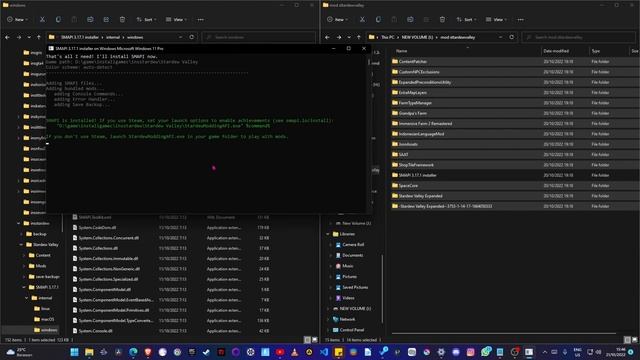This screenshot has width=640, height=360.
Task: Collapse Stardew Valley folder in left tree
Action: 21,244
